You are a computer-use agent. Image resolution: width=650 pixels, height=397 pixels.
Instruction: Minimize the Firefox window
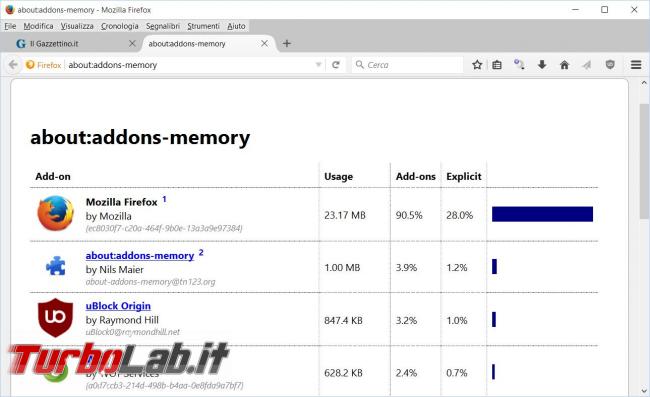pyautogui.click(x=575, y=10)
